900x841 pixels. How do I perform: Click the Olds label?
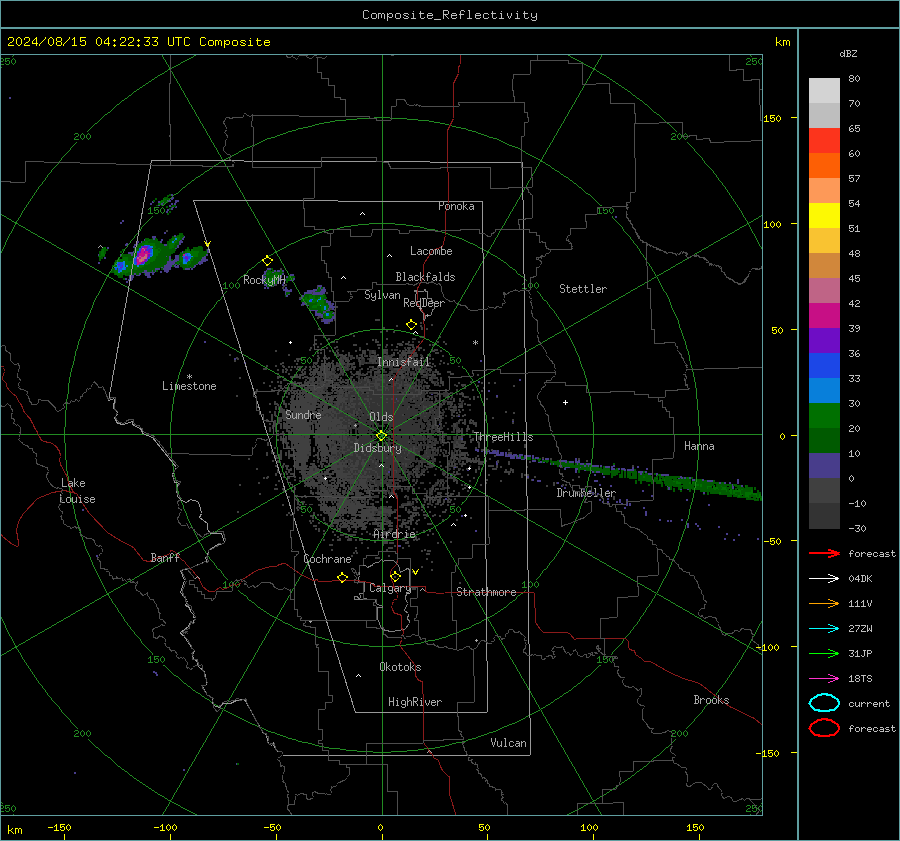click(x=381, y=417)
